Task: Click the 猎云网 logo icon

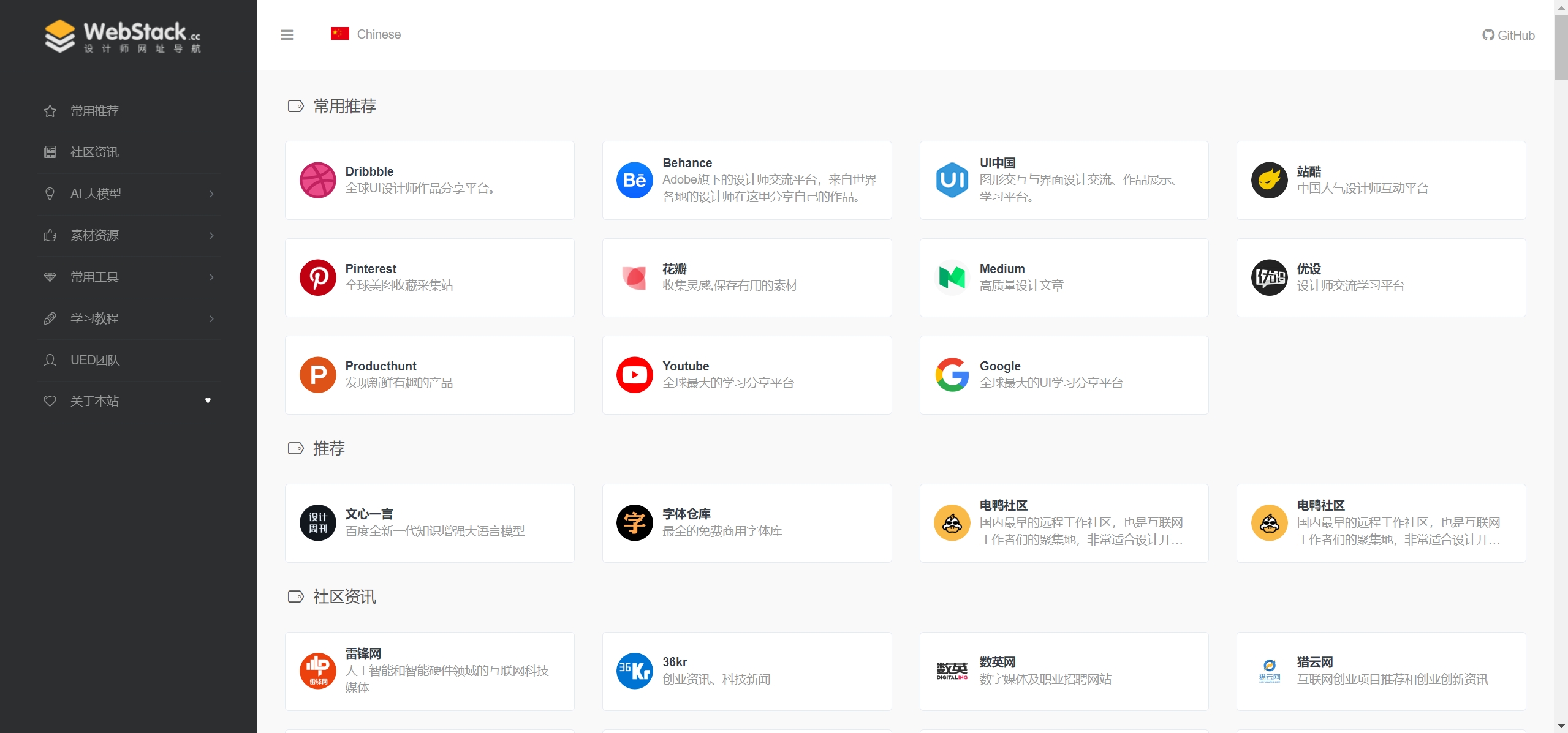Action: [x=1269, y=671]
